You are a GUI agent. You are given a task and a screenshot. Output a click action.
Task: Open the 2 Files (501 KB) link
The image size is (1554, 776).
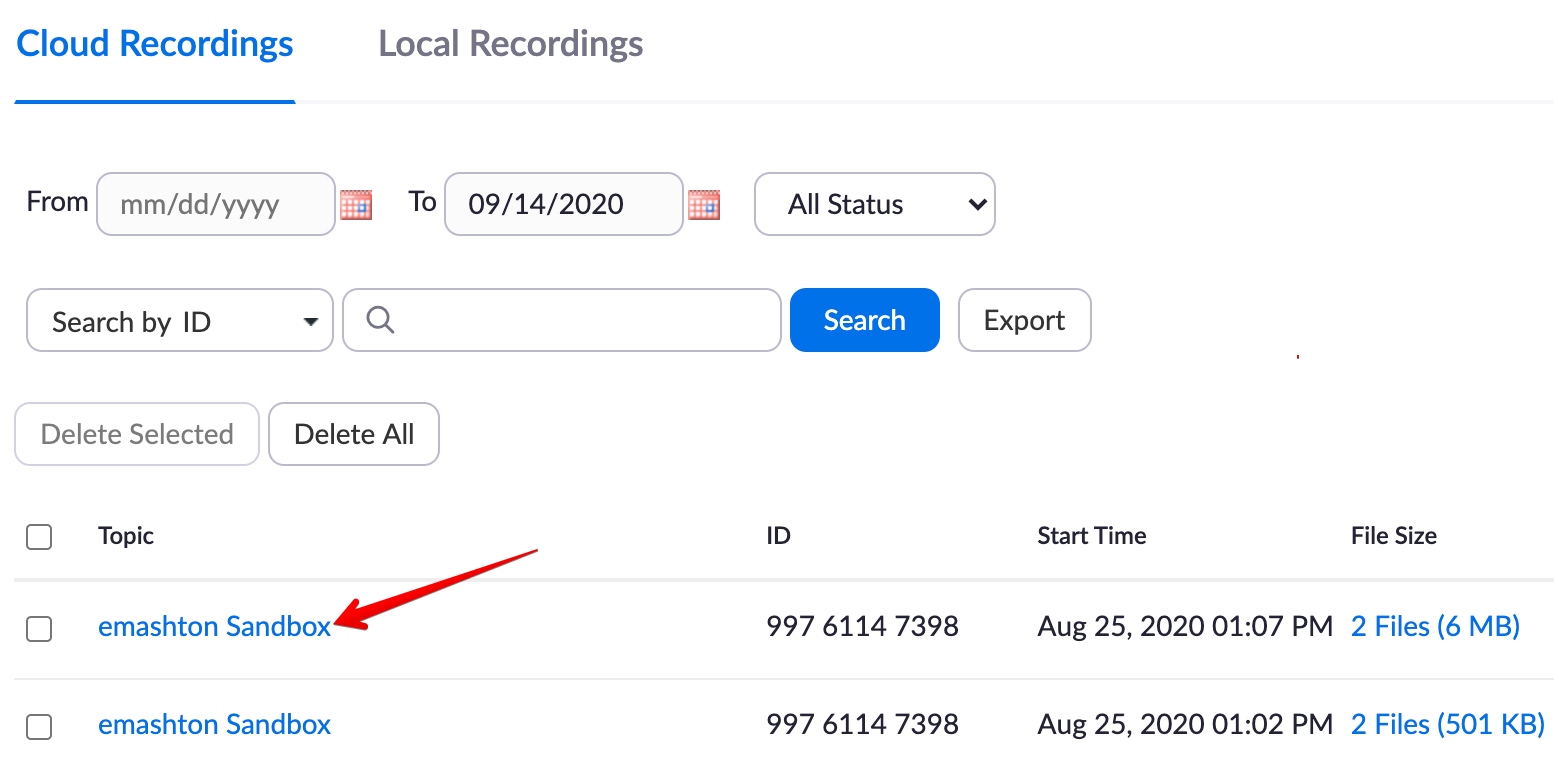point(1447,725)
